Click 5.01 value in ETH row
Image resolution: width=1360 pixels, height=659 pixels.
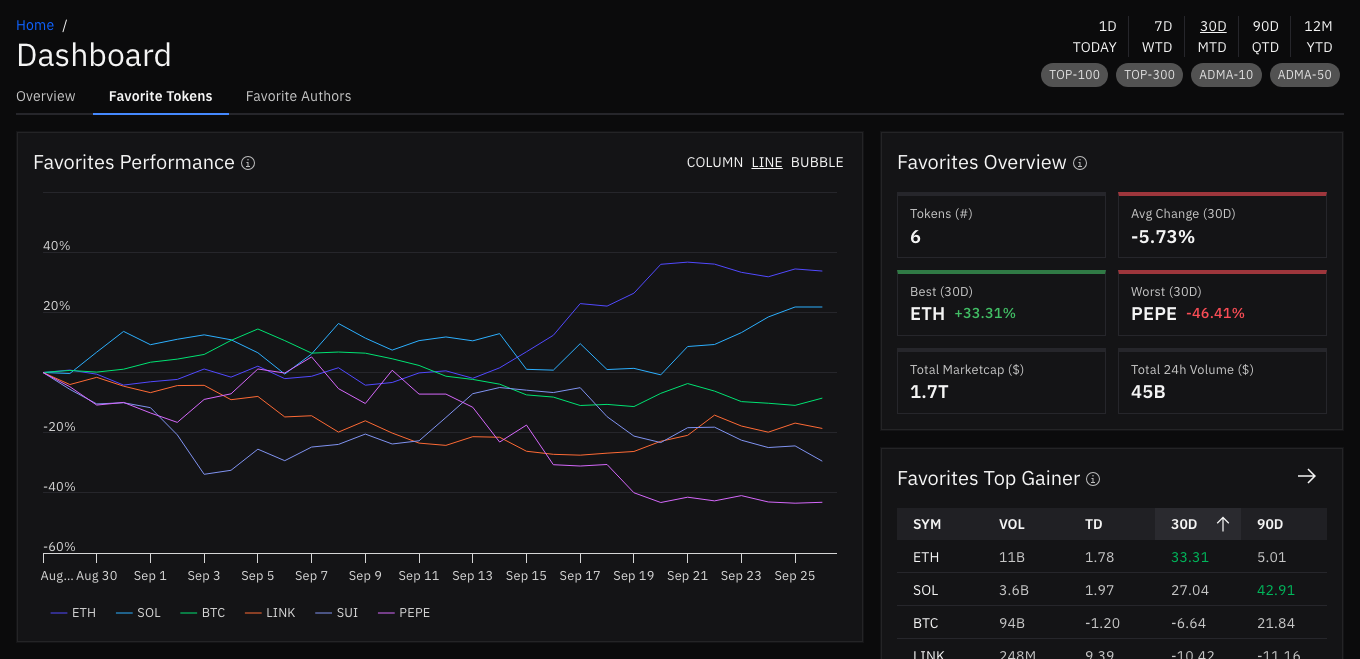tap(1272, 557)
